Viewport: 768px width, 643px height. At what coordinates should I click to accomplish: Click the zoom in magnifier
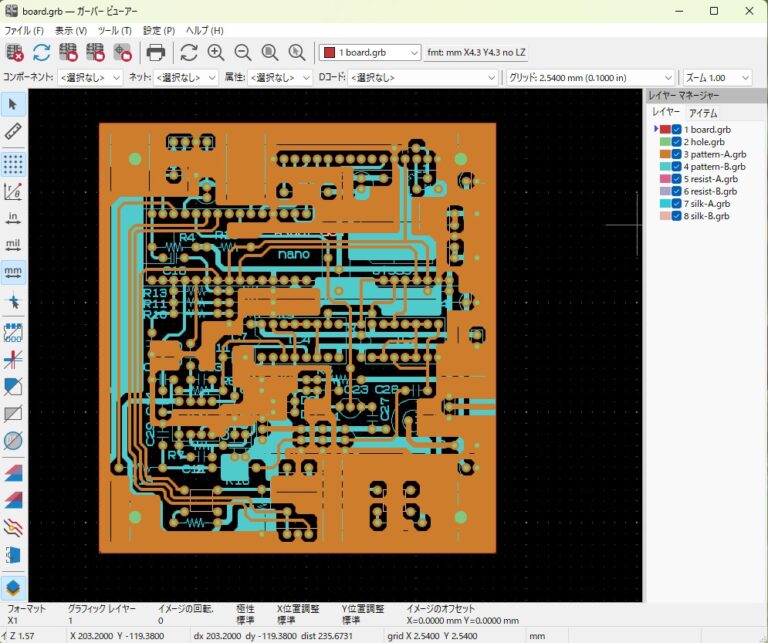pyautogui.click(x=215, y=52)
